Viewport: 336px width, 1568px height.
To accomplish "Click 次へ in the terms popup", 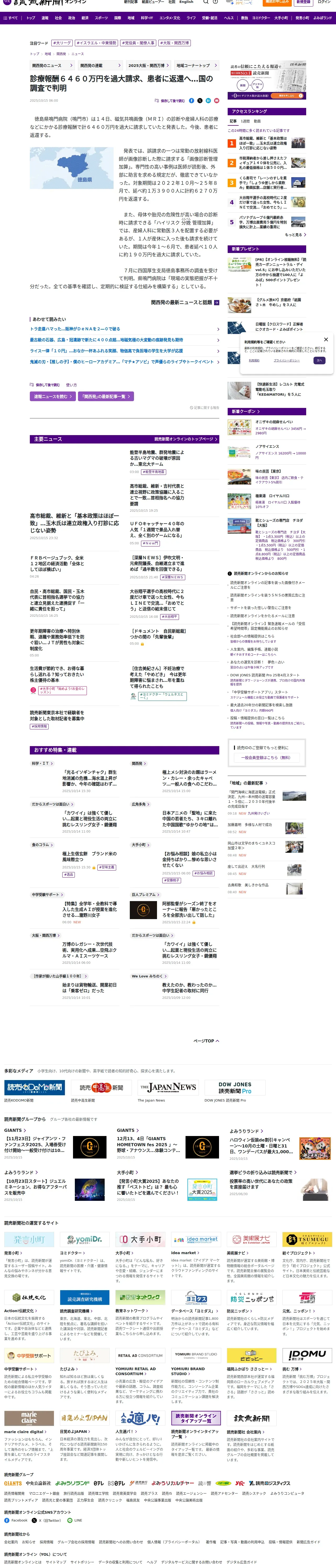I will (x=320, y=360).
